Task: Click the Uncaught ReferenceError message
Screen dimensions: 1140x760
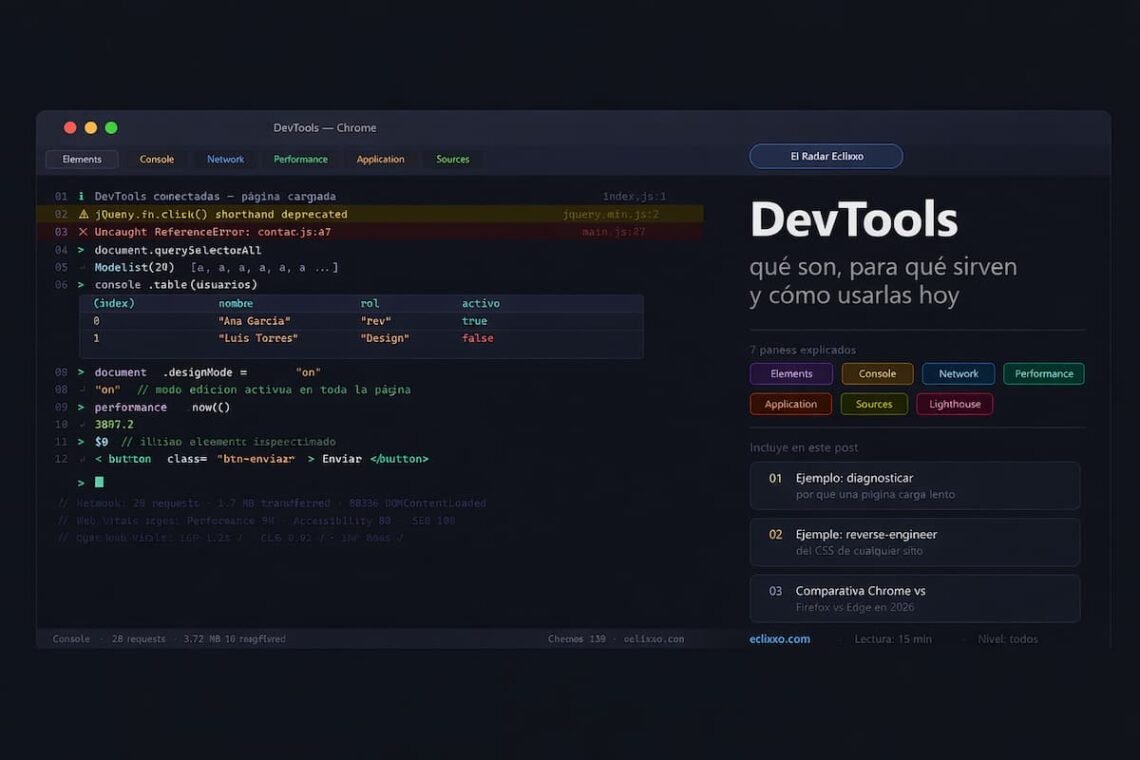Action: [212, 232]
